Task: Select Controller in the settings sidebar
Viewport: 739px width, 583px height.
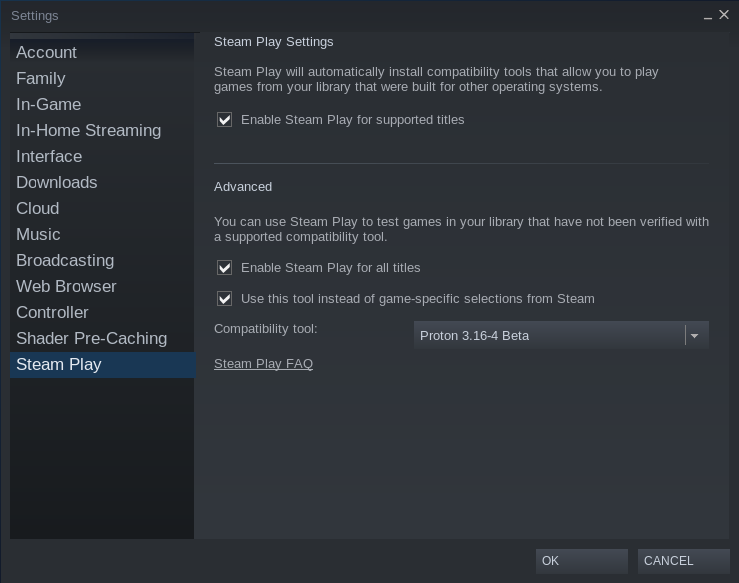Action: [52, 312]
